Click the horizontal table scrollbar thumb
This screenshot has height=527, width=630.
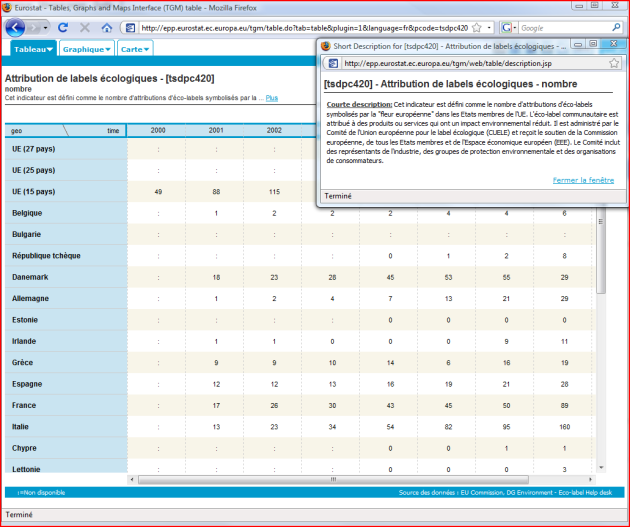[333, 479]
